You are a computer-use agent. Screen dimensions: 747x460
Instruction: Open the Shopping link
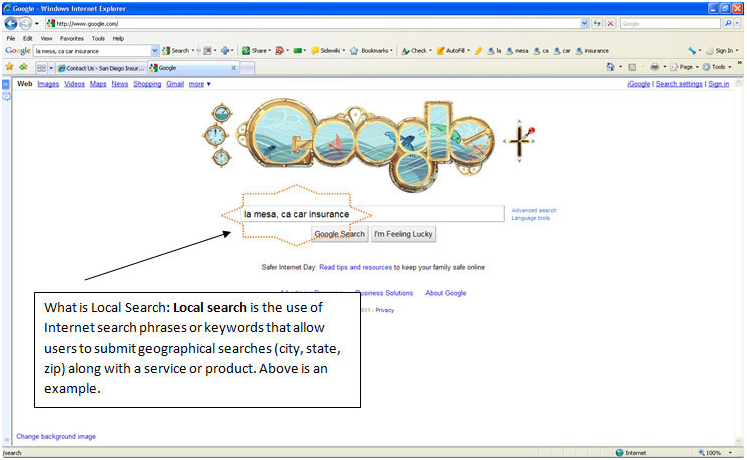coord(147,84)
